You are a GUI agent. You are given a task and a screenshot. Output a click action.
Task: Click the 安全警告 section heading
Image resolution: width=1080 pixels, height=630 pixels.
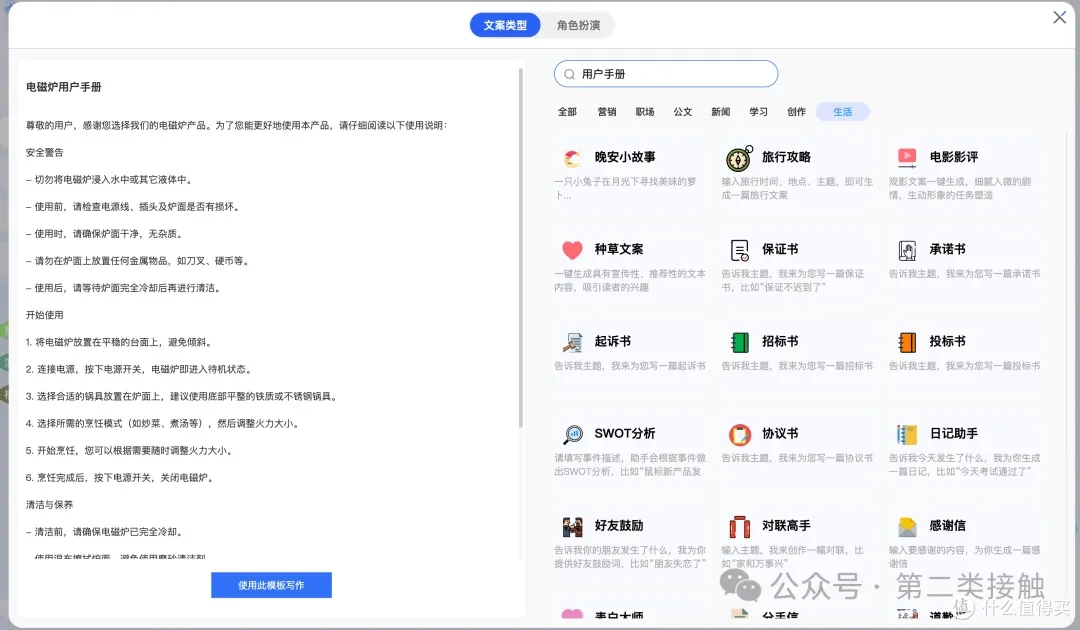click(44, 153)
